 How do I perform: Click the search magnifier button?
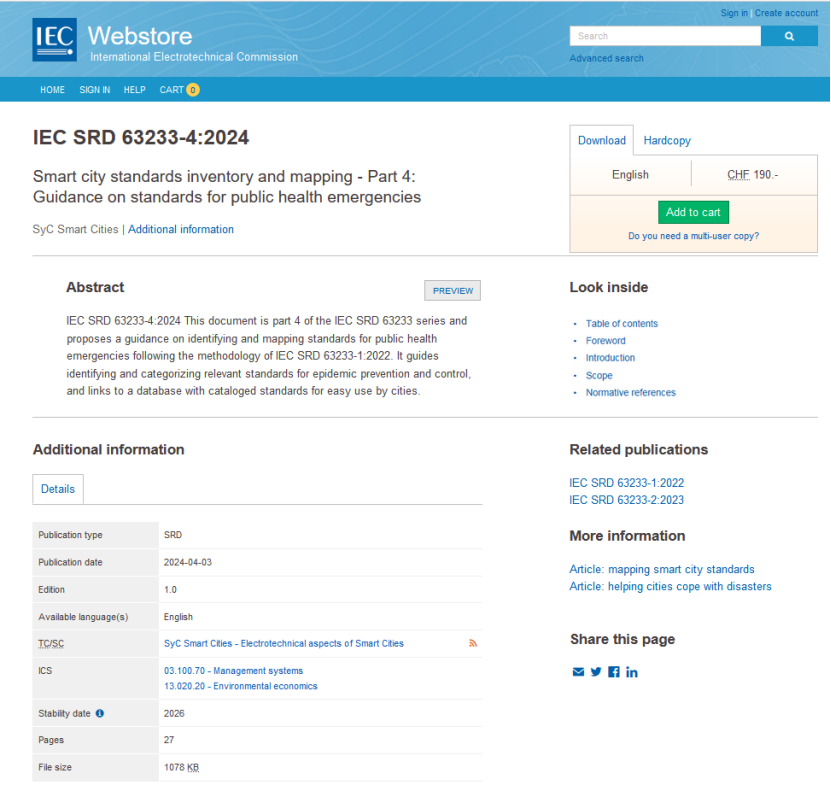click(x=788, y=36)
